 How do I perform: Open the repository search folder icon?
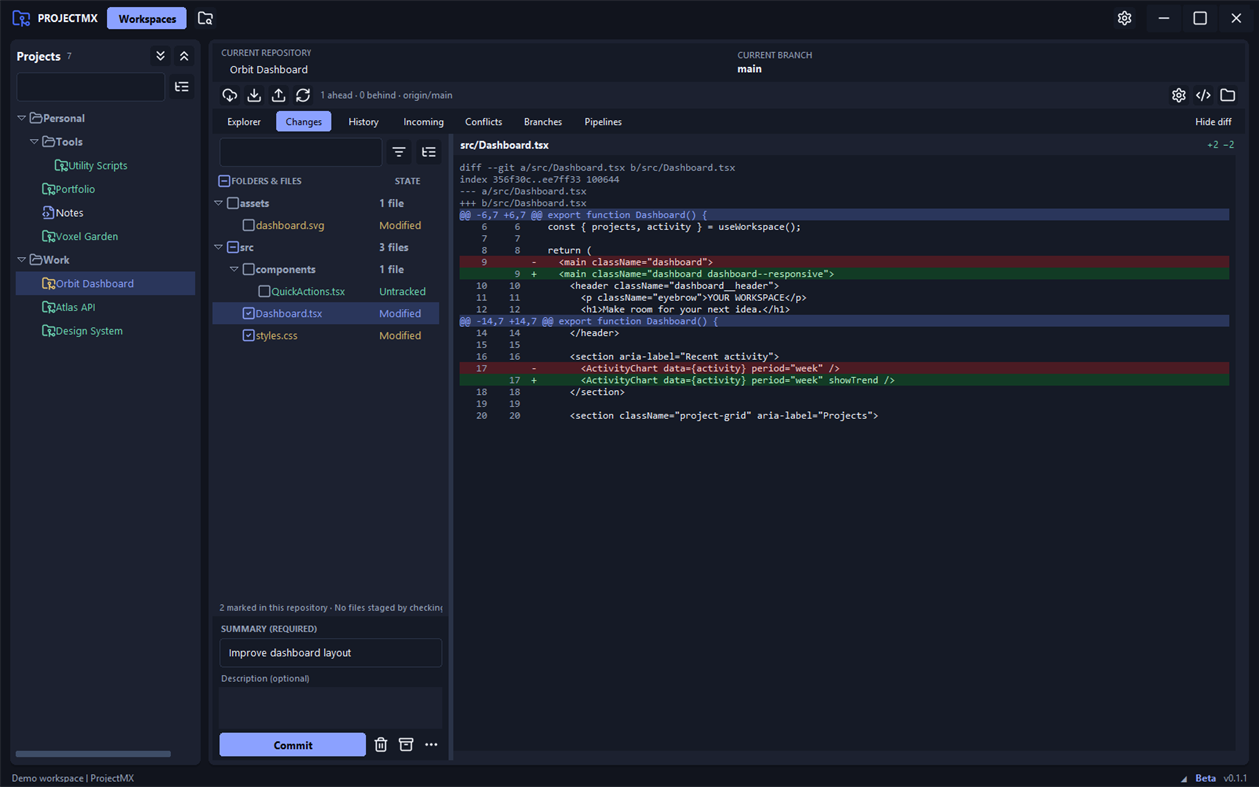[205, 18]
